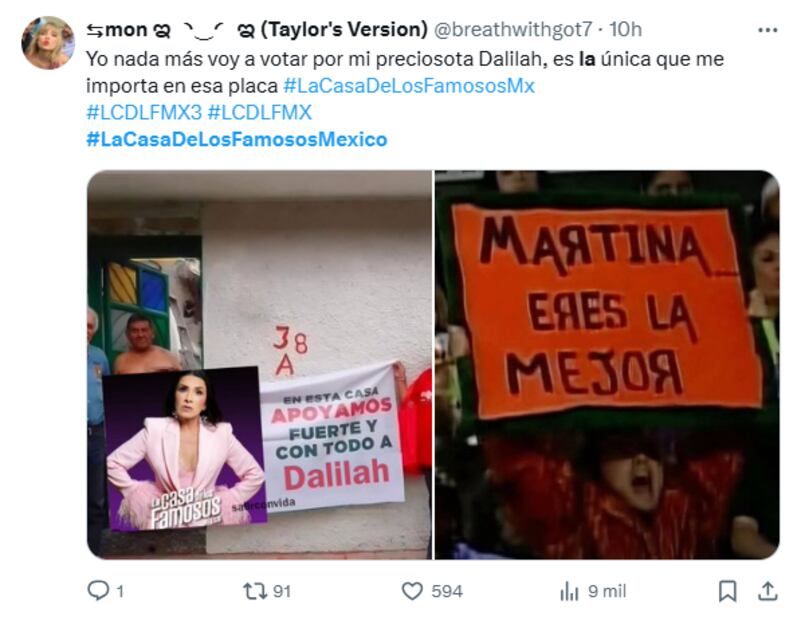Bookmark this tweet
The image size is (801, 620).
click(x=727, y=591)
